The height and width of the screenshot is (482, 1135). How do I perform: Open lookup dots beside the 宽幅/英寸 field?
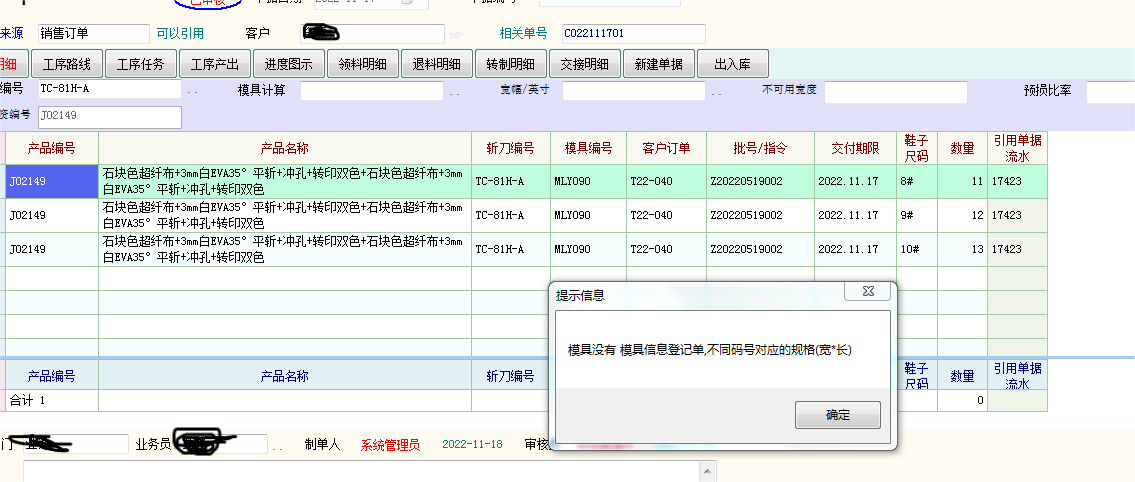click(x=716, y=93)
